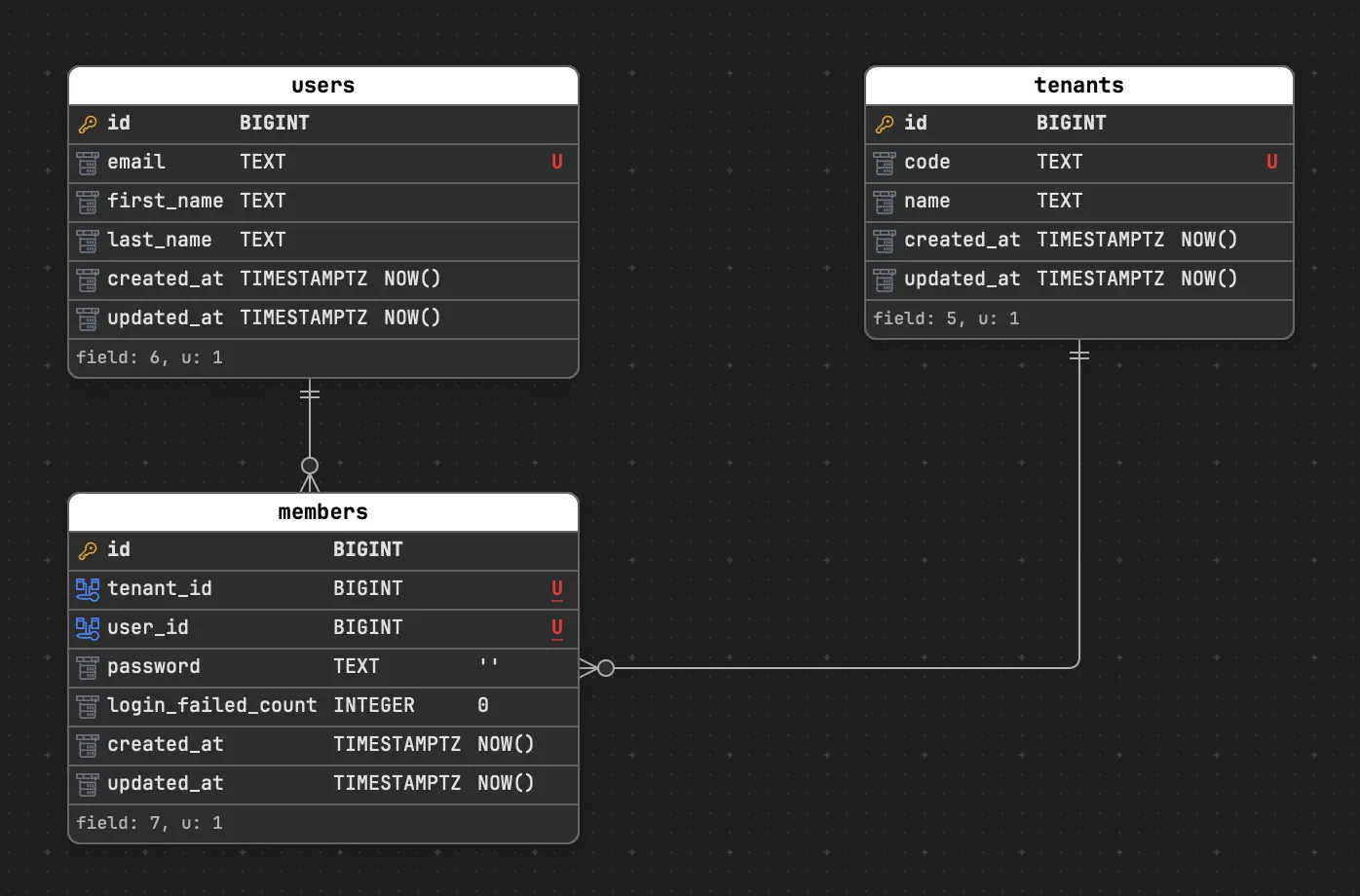Select the users table header
The image size is (1360, 896).
(323, 86)
